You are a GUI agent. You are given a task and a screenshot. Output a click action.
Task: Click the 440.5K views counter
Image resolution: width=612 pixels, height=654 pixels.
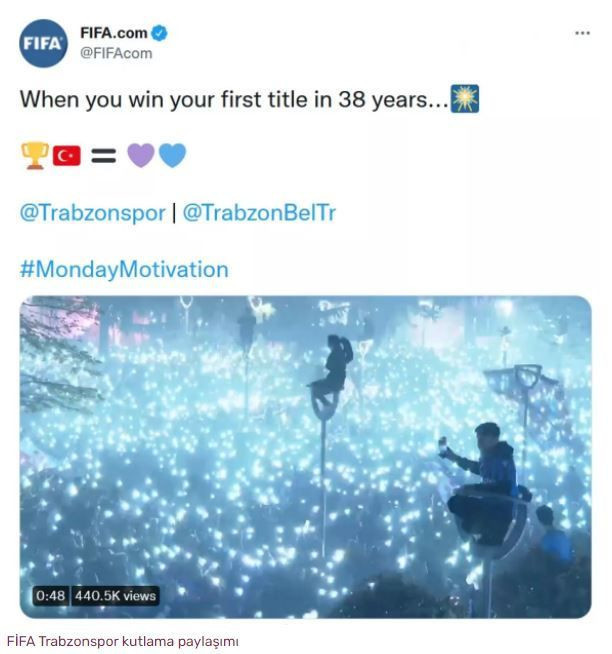coord(116,596)
